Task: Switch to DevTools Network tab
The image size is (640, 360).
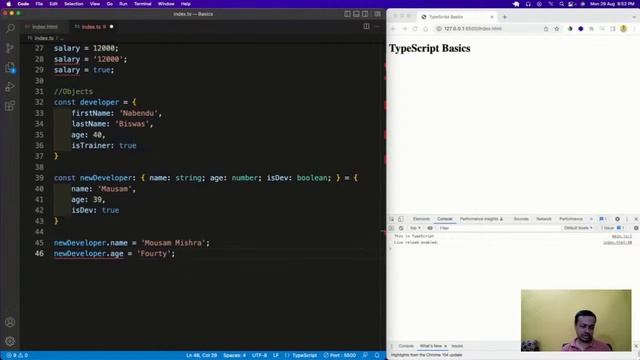Action: click(544, 219)
